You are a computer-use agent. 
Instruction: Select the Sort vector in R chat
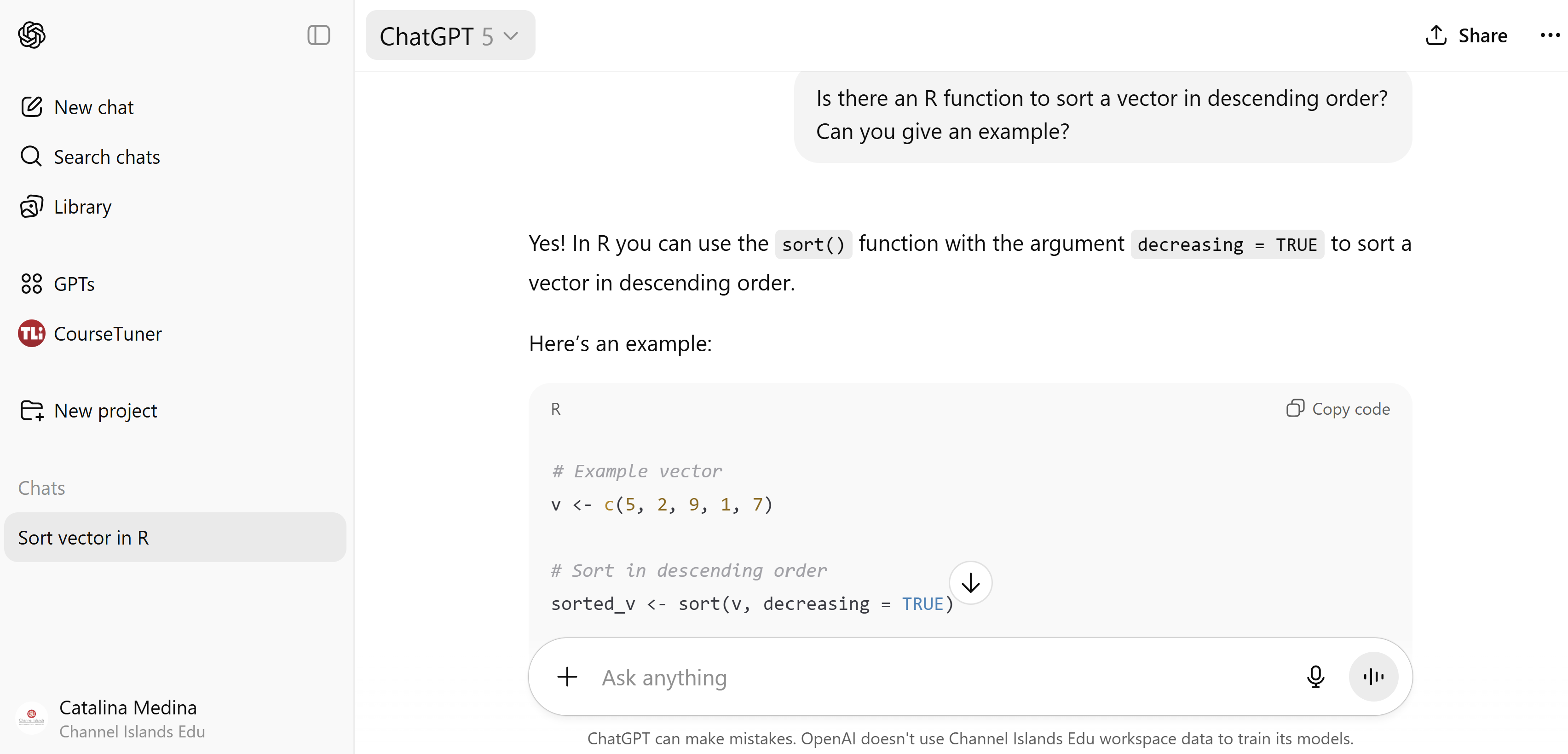coord(175,537)
